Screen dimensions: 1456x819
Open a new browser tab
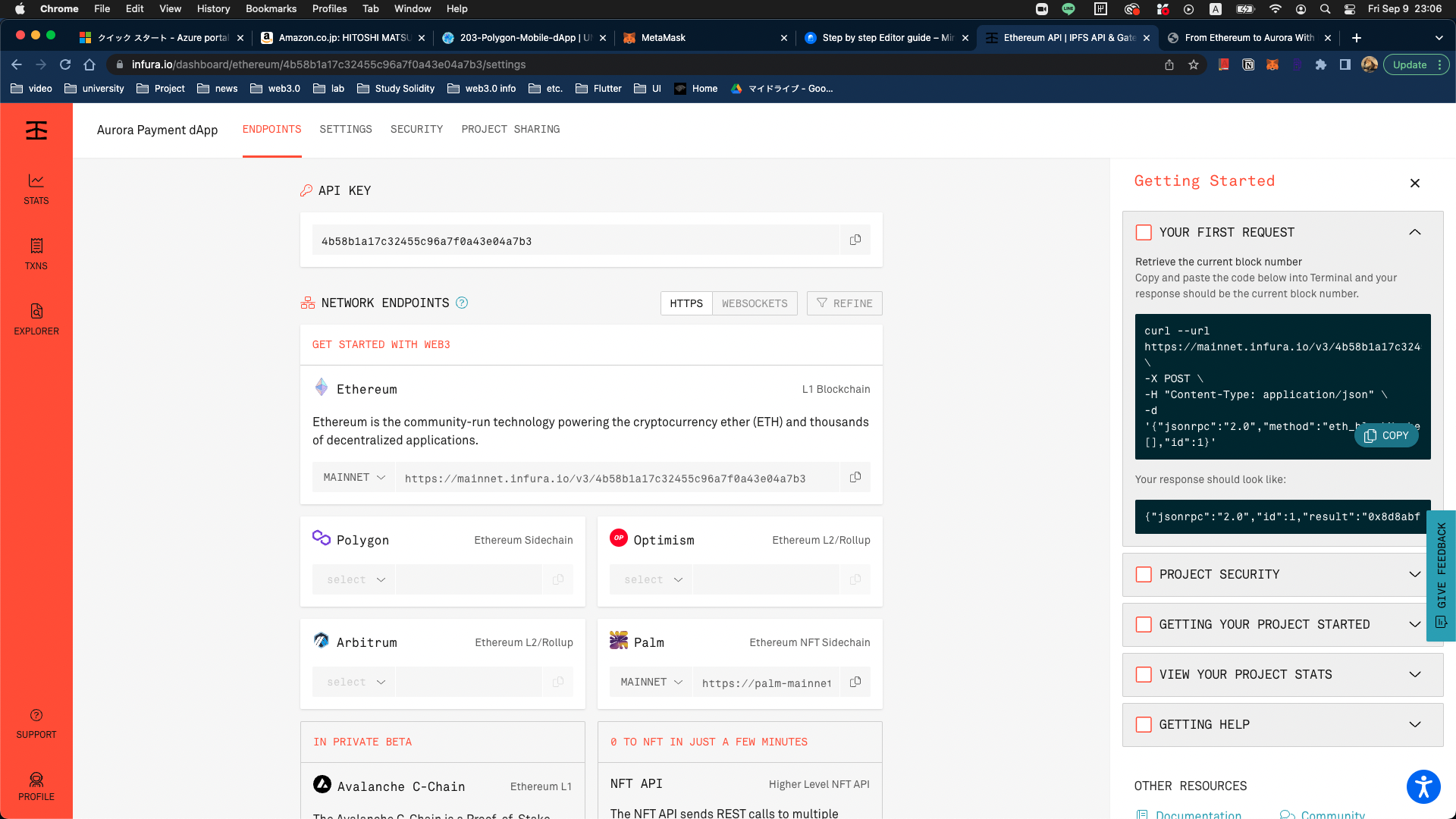[x=1357, y=38]
